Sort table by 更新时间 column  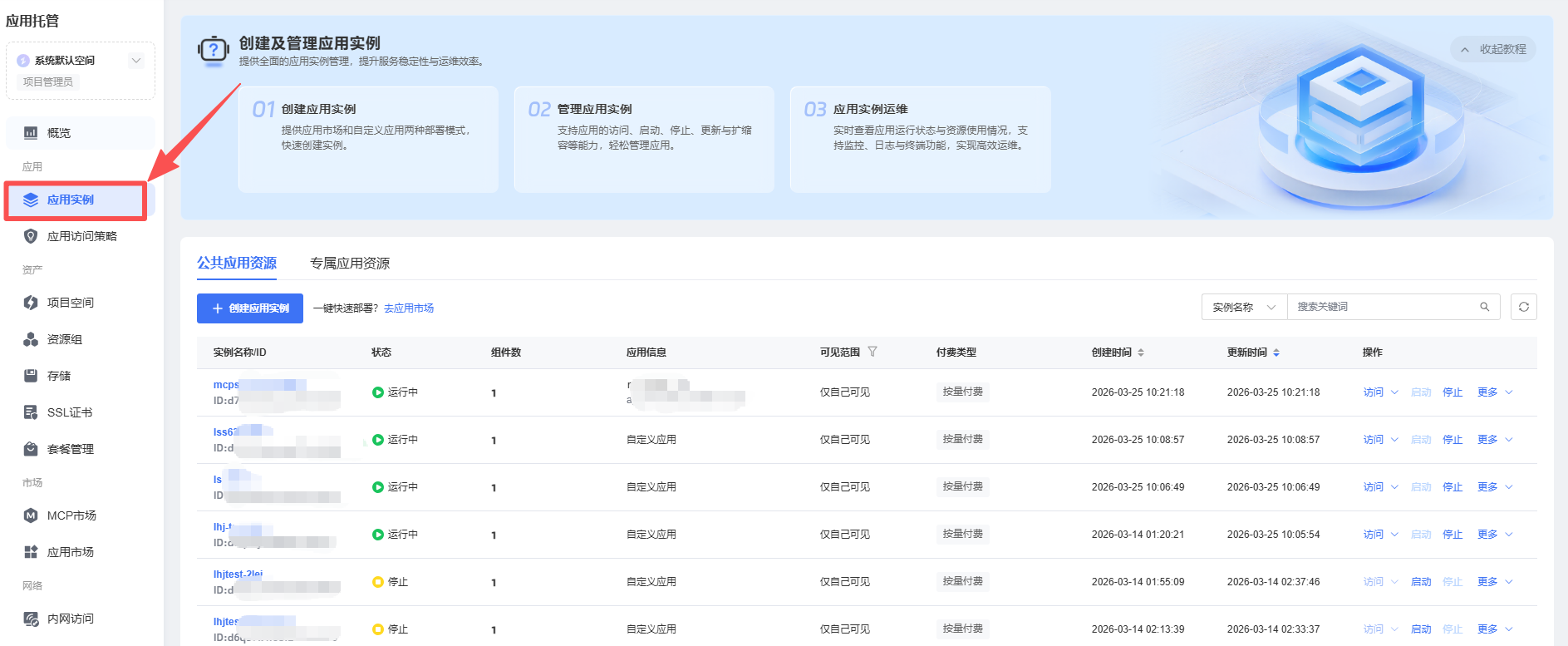tap(1276, 353)
